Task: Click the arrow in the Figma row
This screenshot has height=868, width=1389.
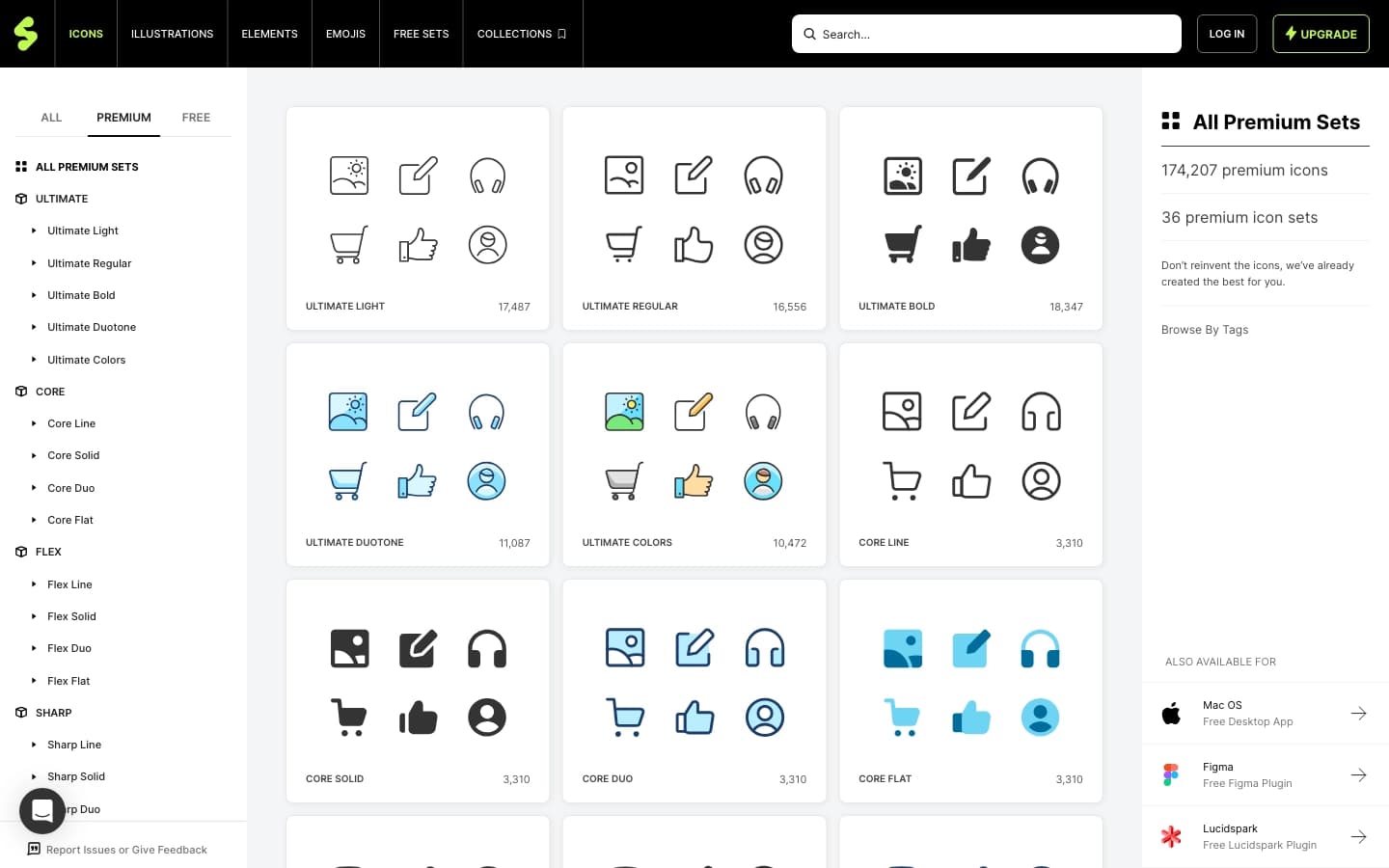Action: coord(1358,775)
